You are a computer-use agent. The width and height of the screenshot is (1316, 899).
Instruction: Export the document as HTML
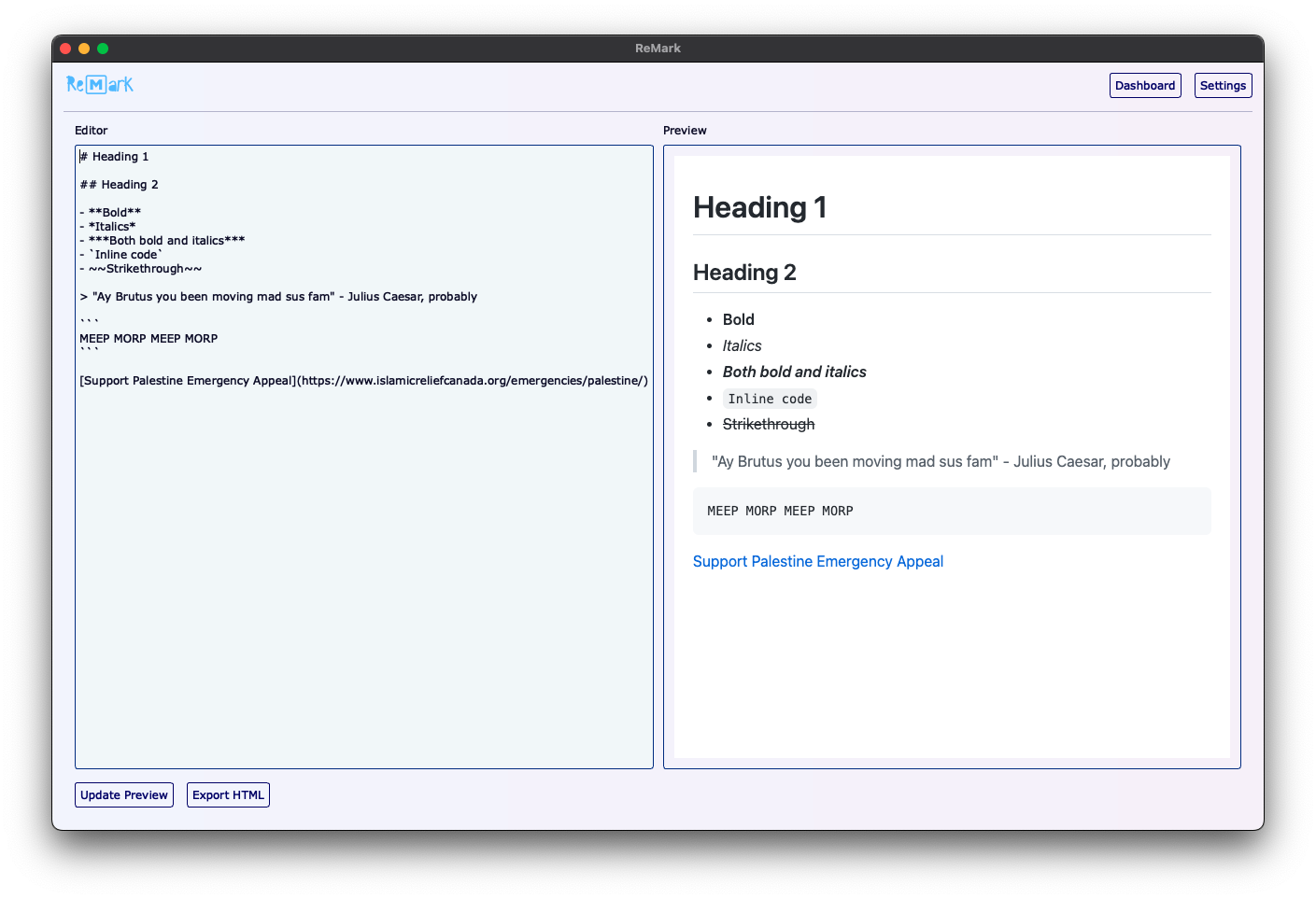tap(228, 795)
